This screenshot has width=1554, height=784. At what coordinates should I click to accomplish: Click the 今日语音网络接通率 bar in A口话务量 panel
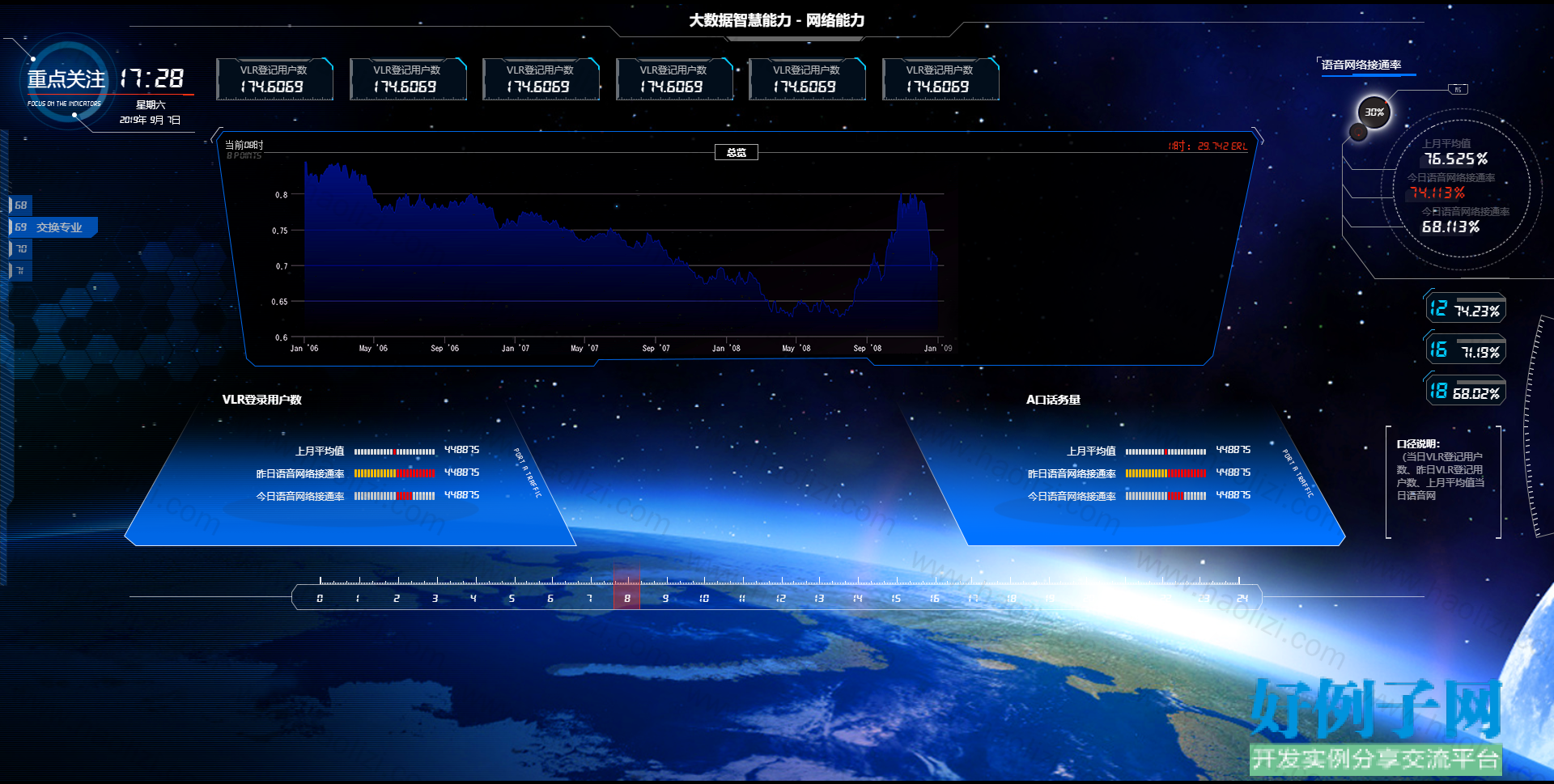(1165, 496)
